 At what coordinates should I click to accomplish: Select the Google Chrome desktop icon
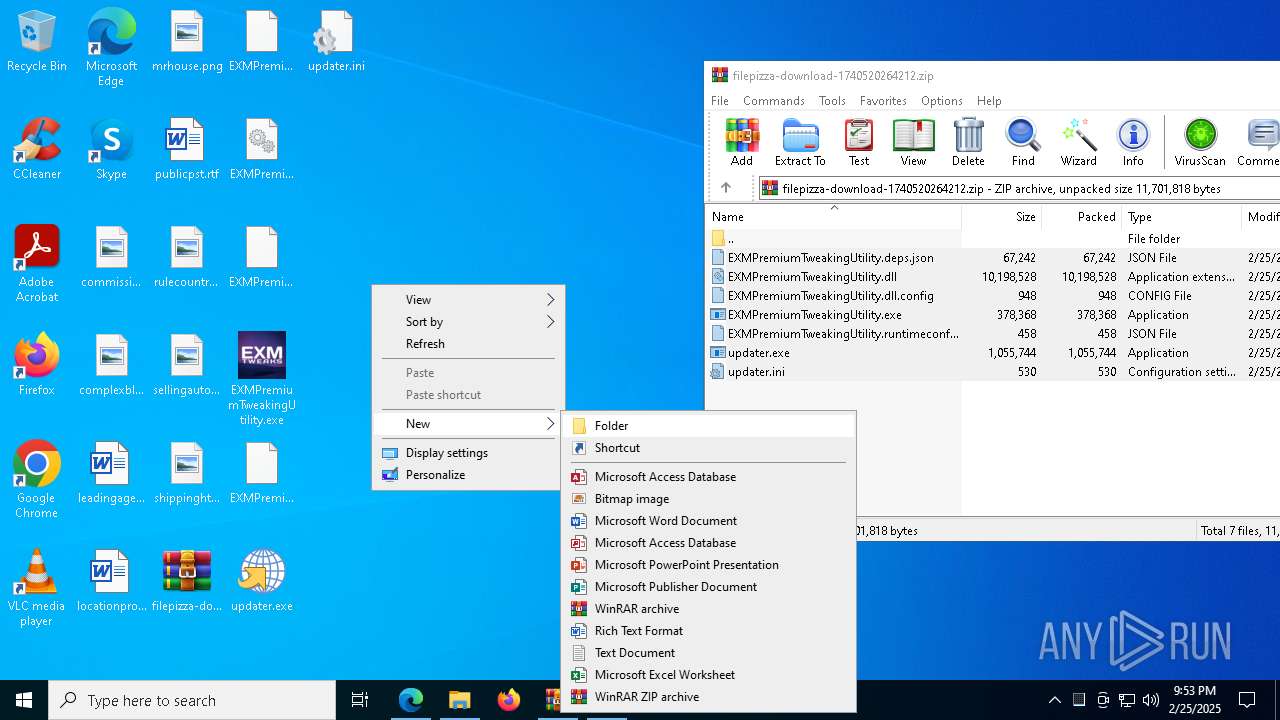coord(37,480)
